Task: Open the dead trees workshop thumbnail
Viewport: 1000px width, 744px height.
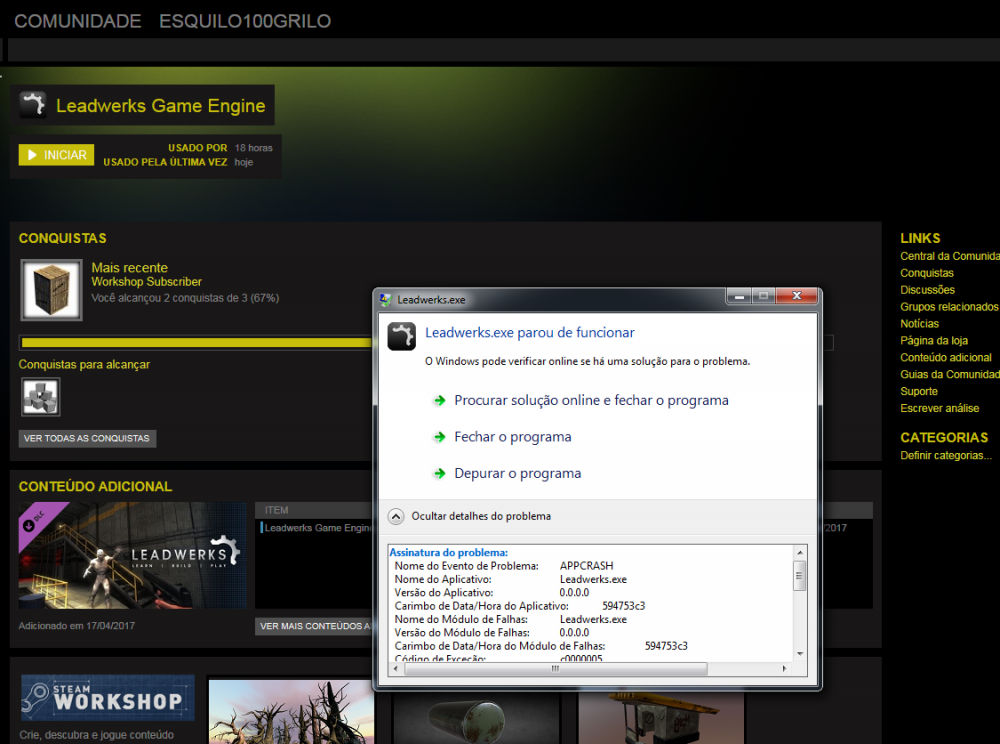Action: (x=291, y=711)
